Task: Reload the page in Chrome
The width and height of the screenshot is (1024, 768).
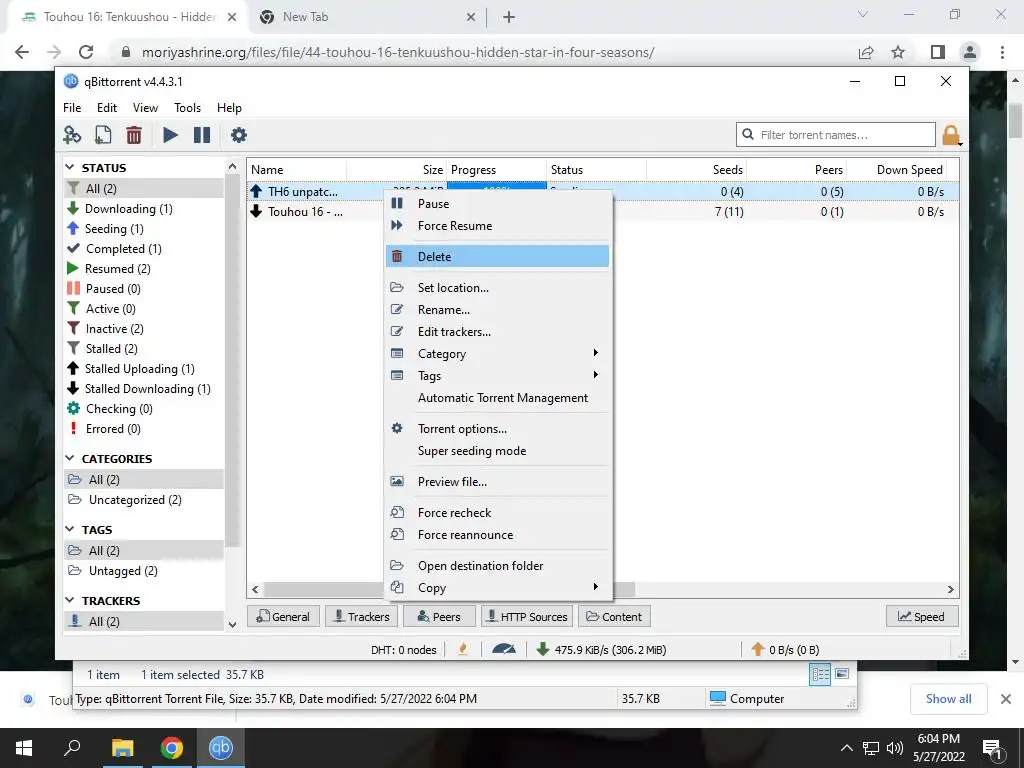Action: click(86, 52)
